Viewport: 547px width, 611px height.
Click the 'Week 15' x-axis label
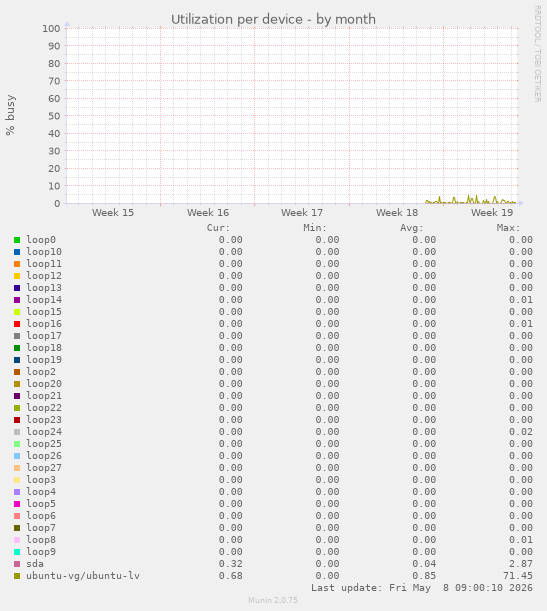coord(113,213)
